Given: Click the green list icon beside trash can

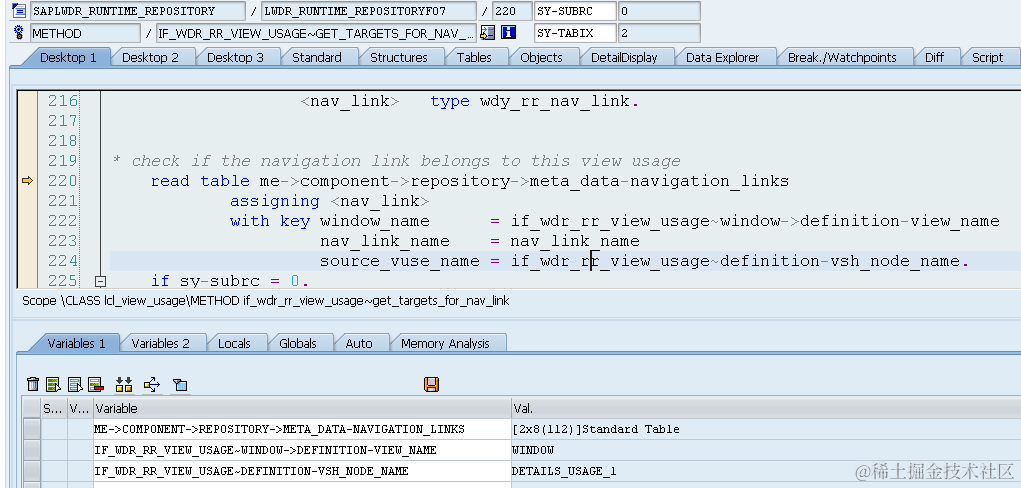Looking at the screenshot, I should coord(53,384).
